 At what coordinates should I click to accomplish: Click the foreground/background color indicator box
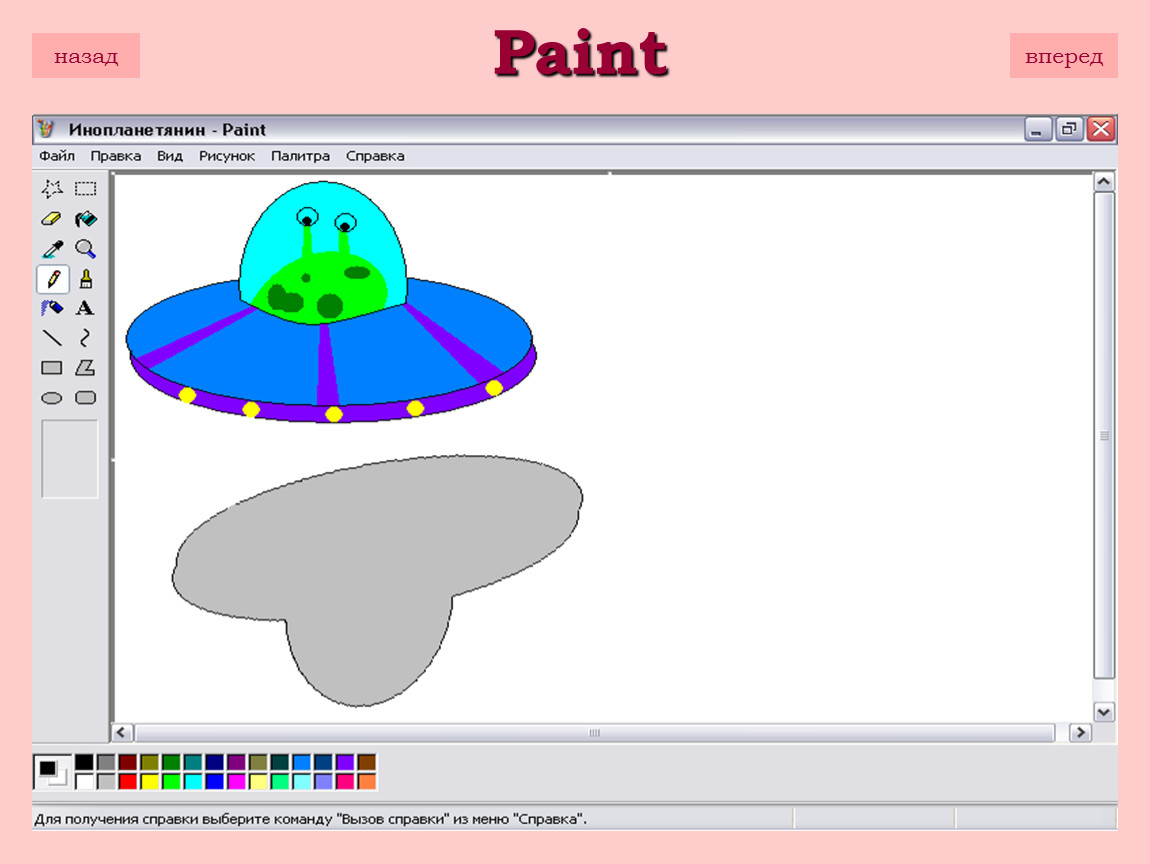pos(52,772)
